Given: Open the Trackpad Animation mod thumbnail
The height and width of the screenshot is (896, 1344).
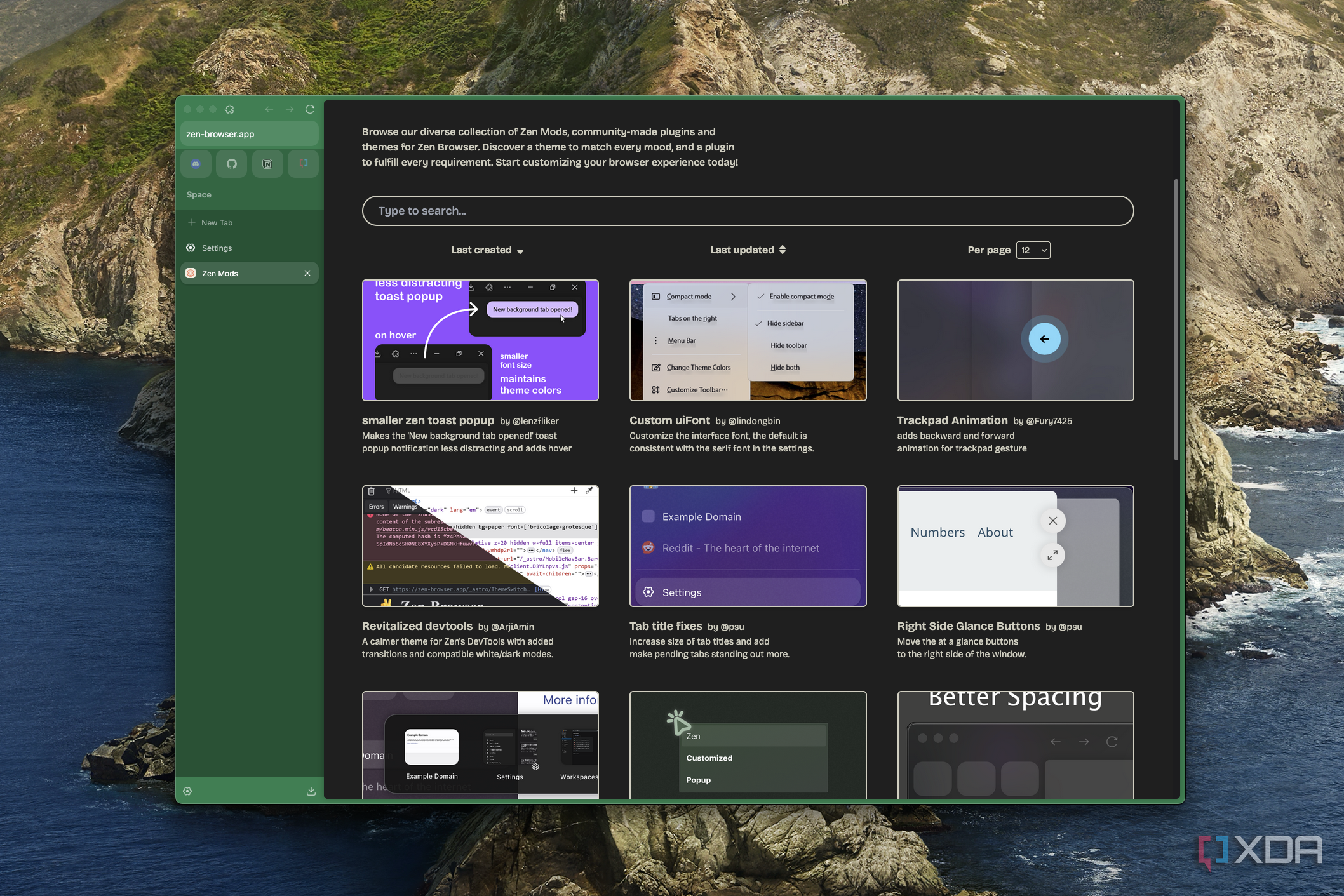Looking at the screenshot, I should pos(1015,340).
